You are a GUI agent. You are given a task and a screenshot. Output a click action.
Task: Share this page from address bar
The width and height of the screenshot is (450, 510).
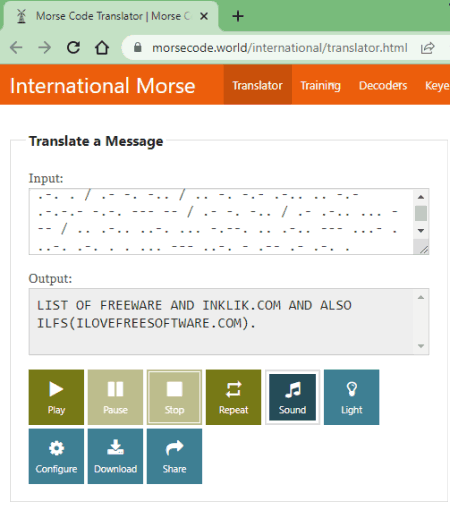pos(427,48)
